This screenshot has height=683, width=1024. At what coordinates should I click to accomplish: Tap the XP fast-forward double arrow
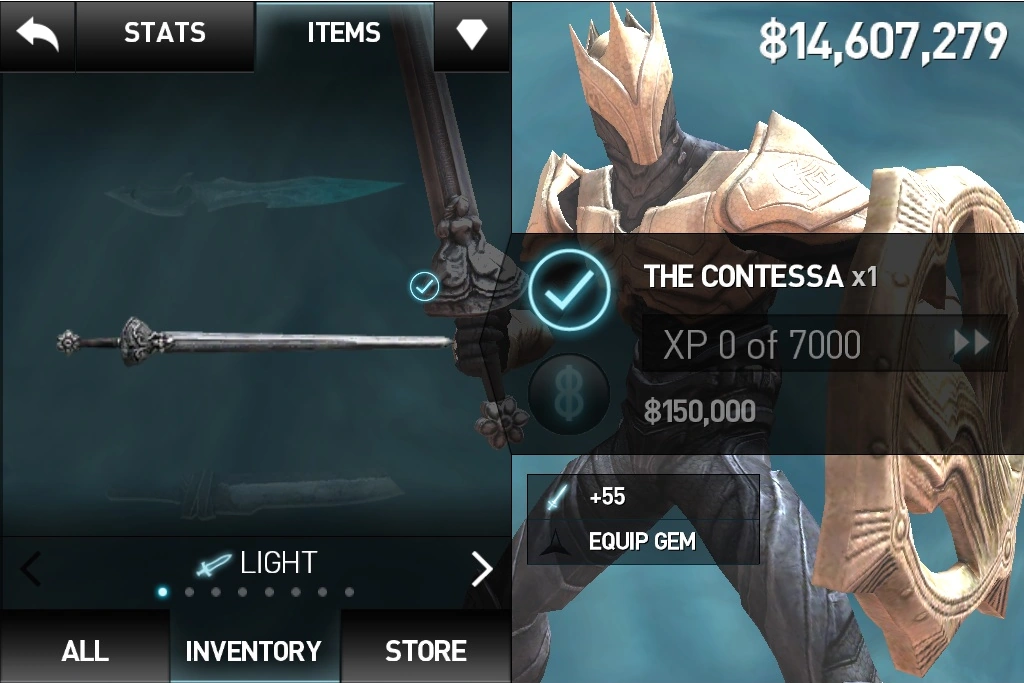[972, 342]
